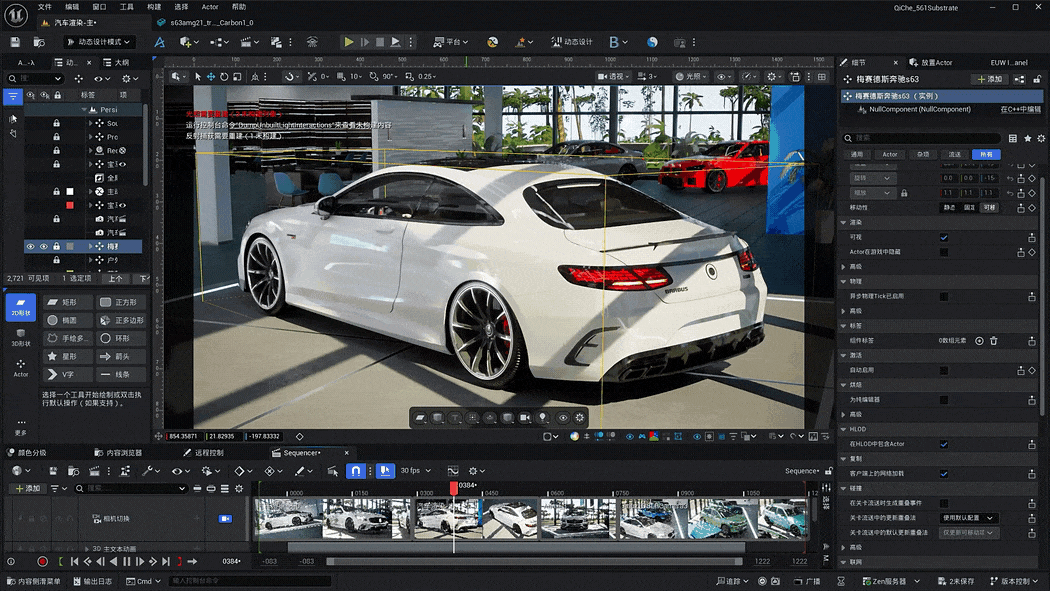Choose the 环形 ring shape tool
Viewport: 1050px width, 591px height.
(x=121, y=339)
